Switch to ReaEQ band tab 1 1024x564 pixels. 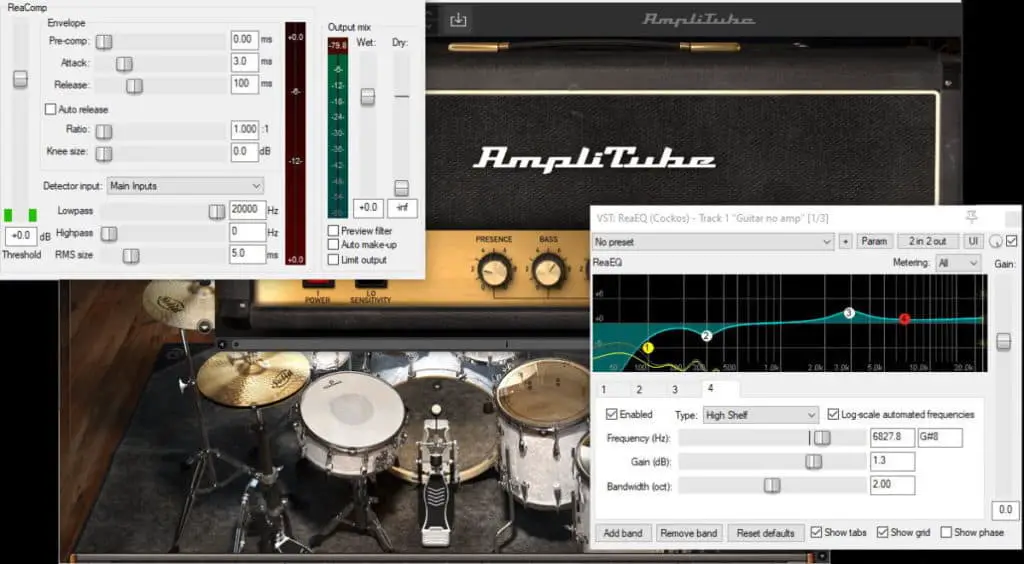click(604, 389)
